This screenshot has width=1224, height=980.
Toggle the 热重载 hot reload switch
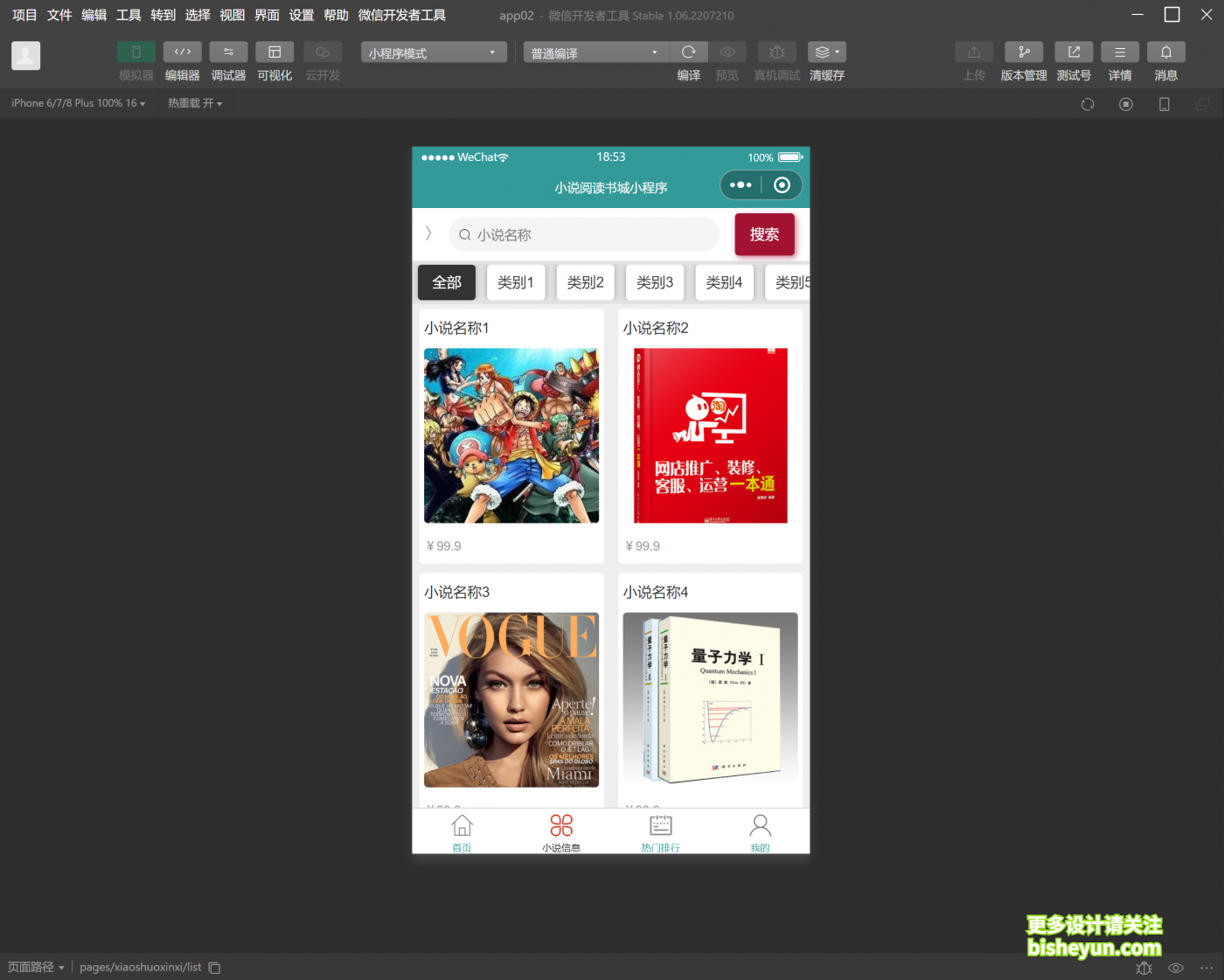click(194, 102)
